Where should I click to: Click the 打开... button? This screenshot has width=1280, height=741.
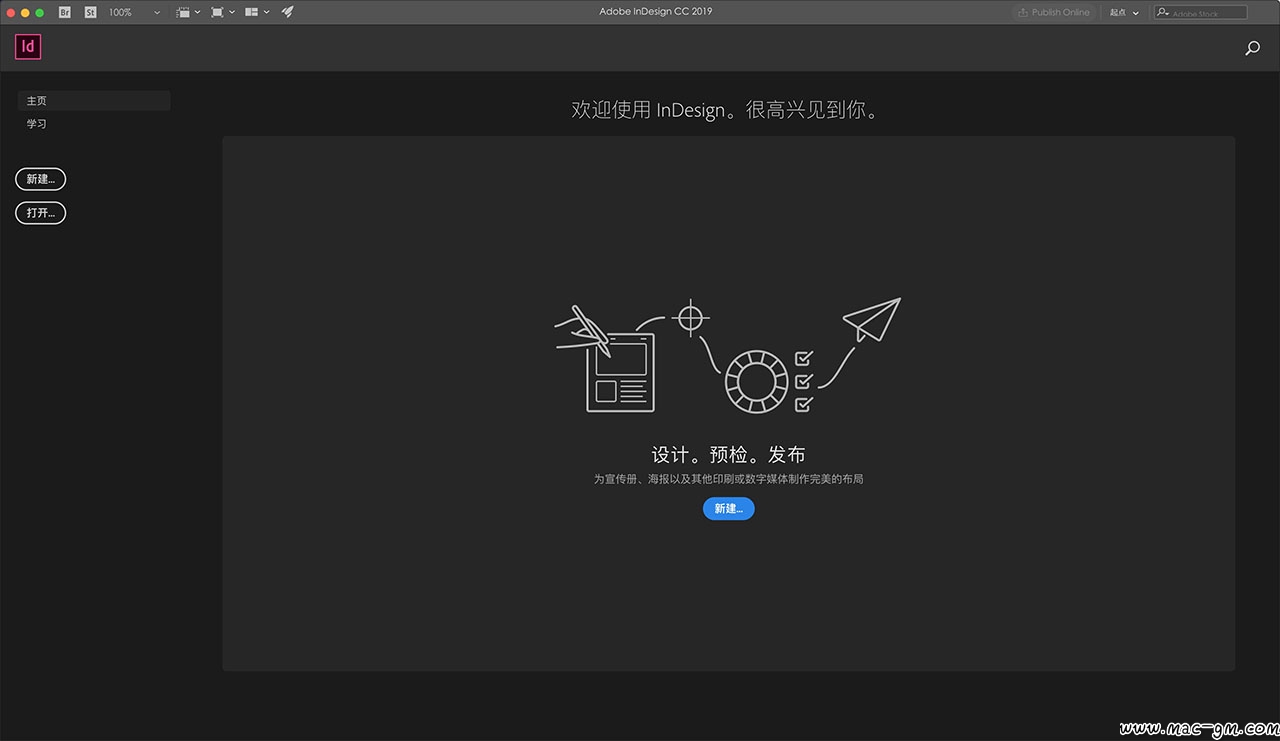[x=41, y=213]
